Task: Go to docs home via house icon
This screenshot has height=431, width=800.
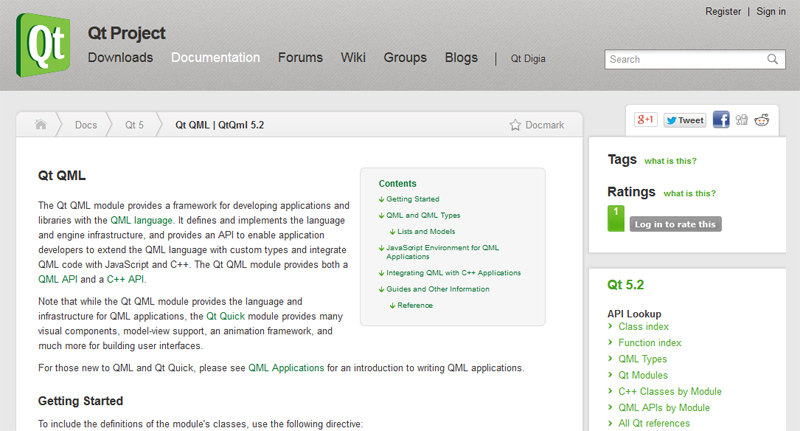Action: 41,125
